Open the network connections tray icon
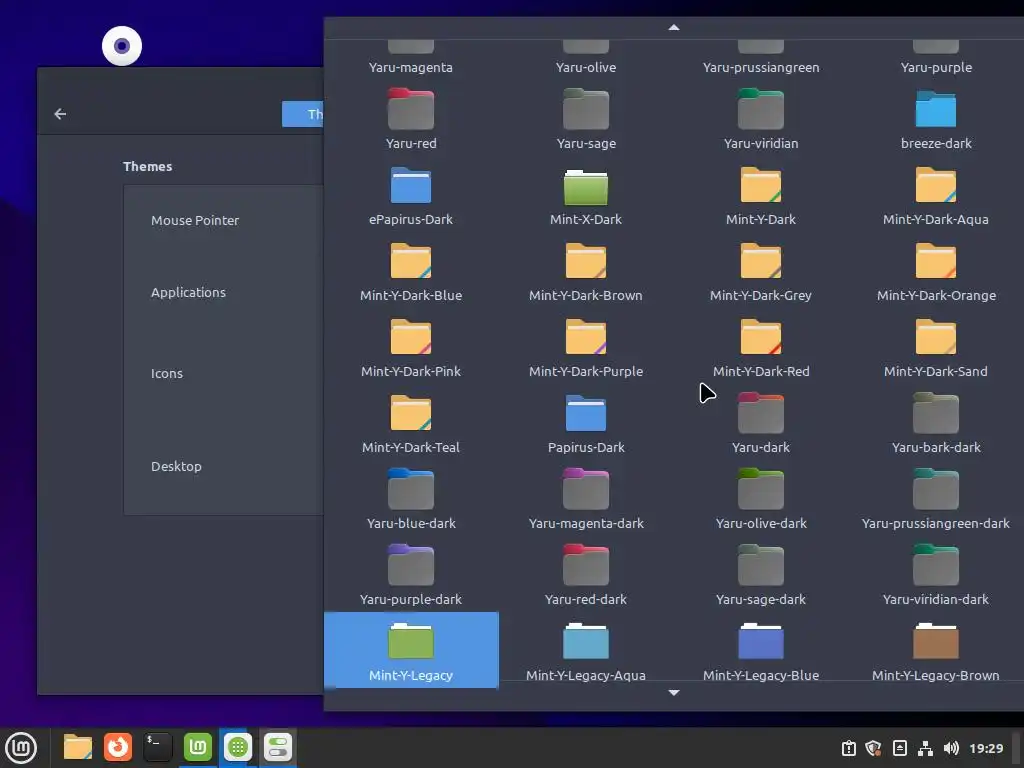This screenshot has width=1024, height=768. [x=925, y=748]
